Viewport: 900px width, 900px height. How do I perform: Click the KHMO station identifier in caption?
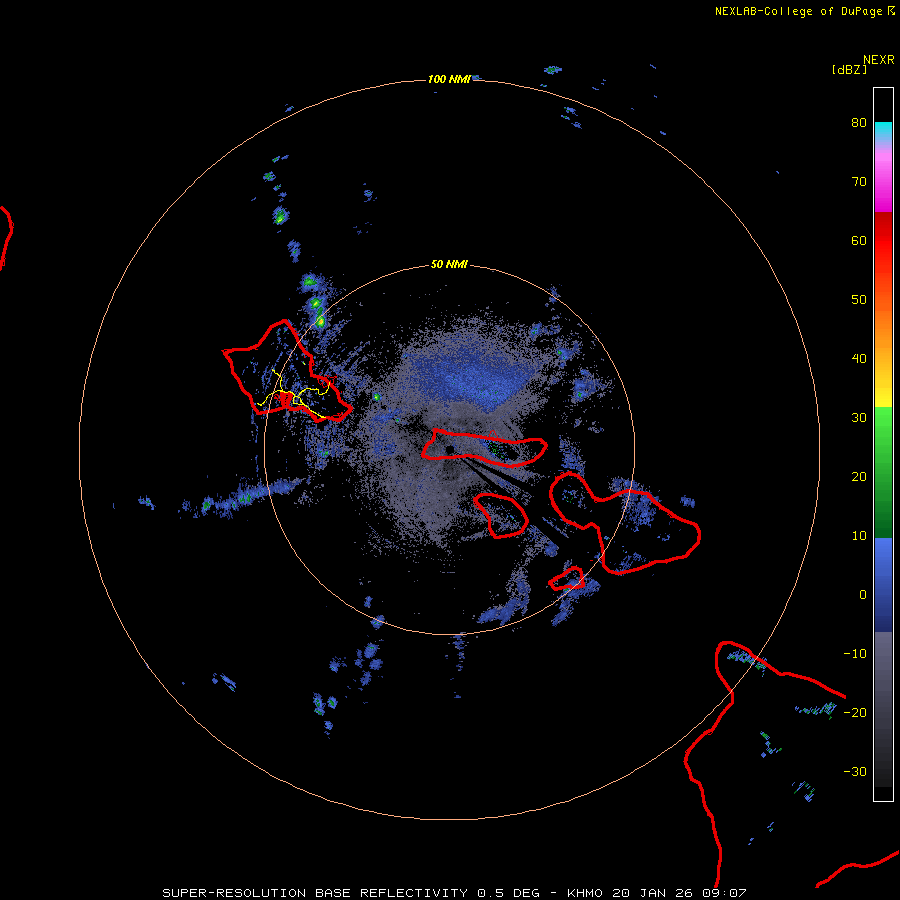click(585, 893)
